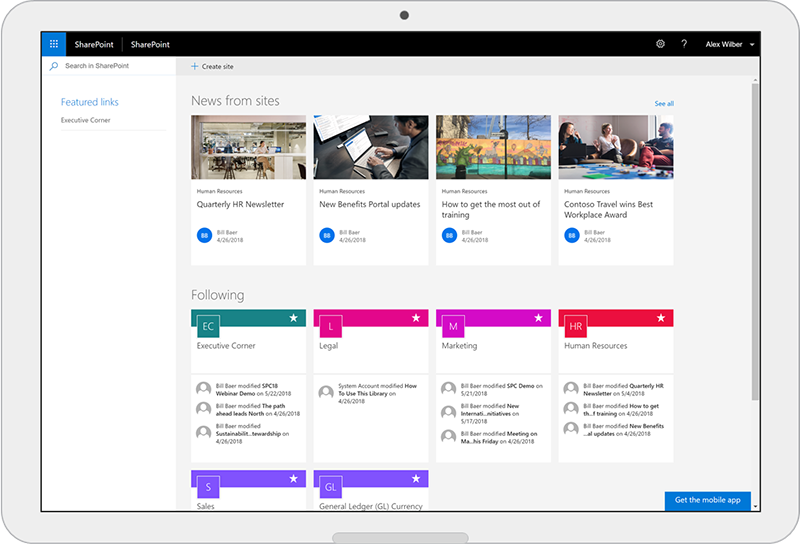Click the S Sales site tile icon
The height and width of the screenshot is (544, 800).
pos(208,487)
